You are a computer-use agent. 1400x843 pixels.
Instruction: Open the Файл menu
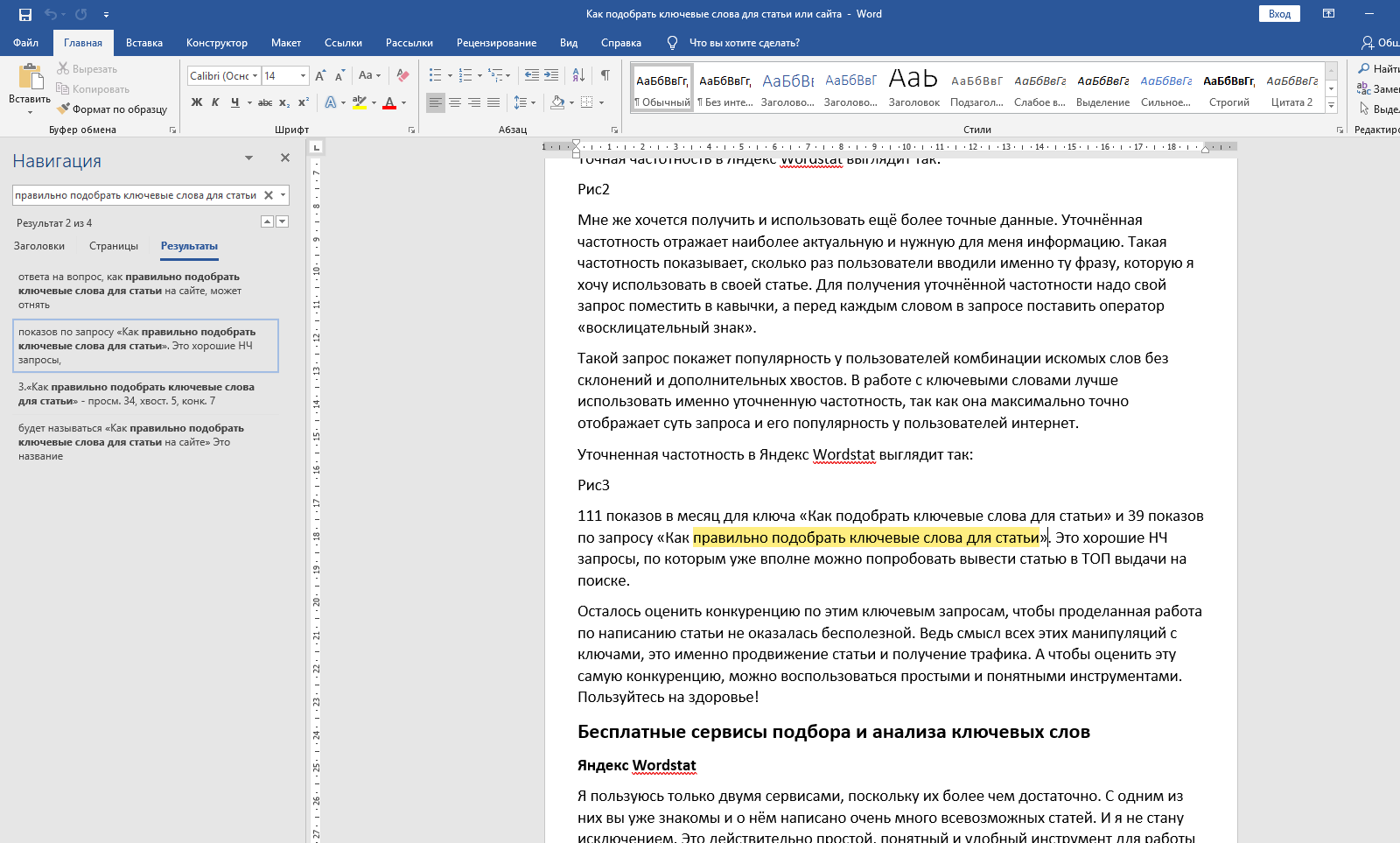coord(26,43)
